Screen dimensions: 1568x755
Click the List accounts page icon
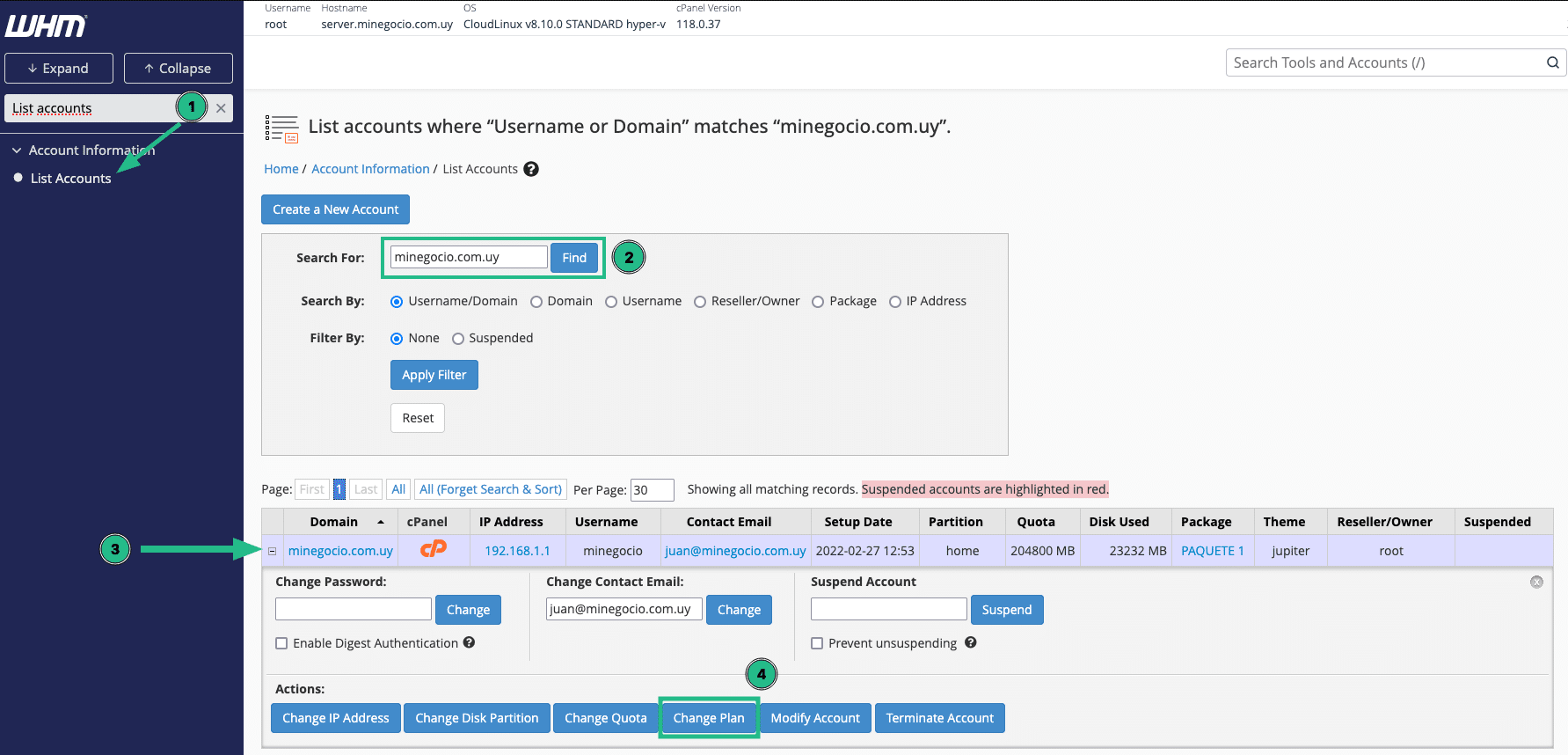(x=281, y=128)
